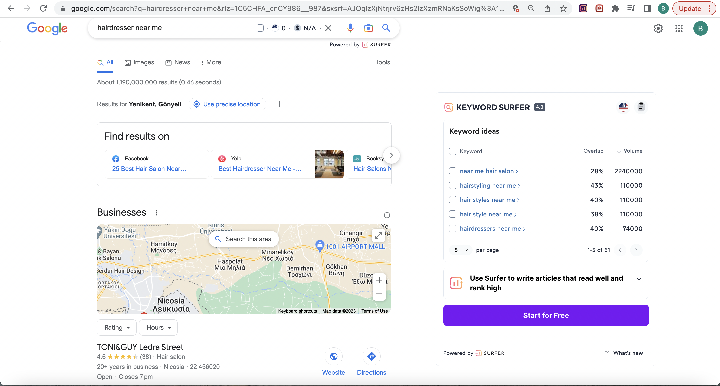Image resolution: width=720 pixels, height=386 pixels.
Task: Open the Businesses section three-dot menu
Action: point(157,213)
